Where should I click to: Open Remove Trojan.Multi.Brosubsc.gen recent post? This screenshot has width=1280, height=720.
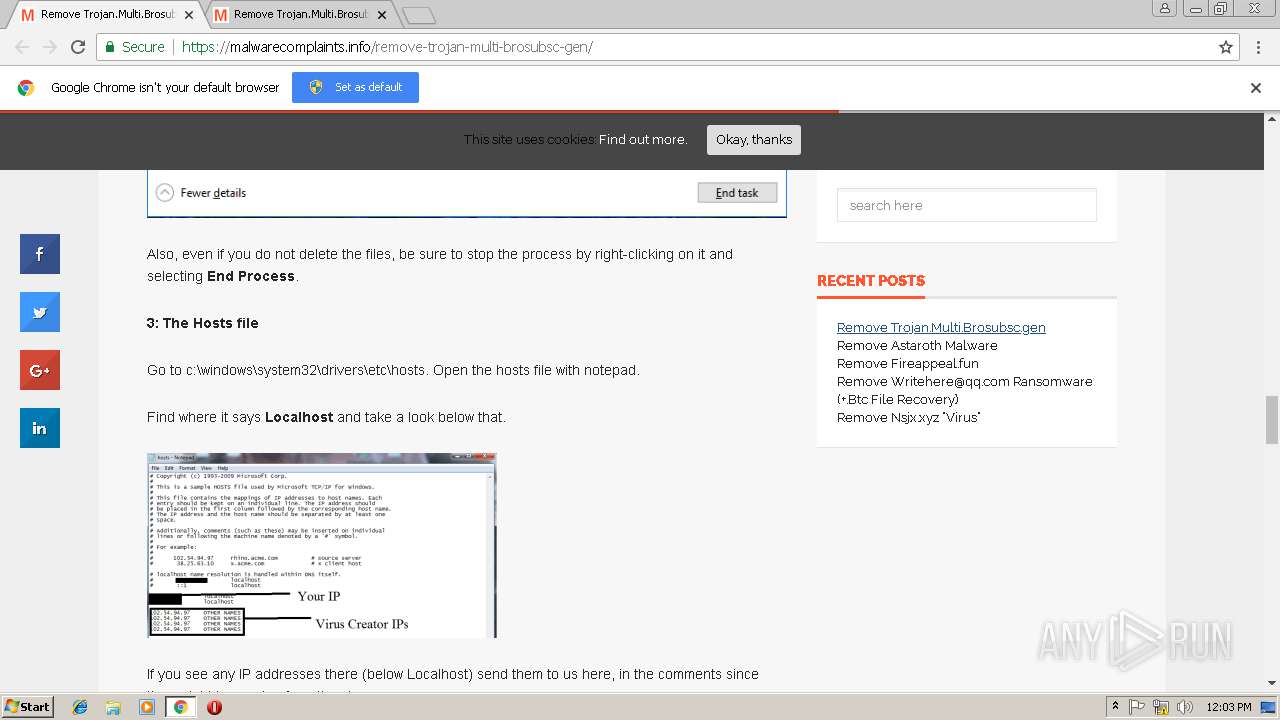pyautogui.click(x=941, y=328)
